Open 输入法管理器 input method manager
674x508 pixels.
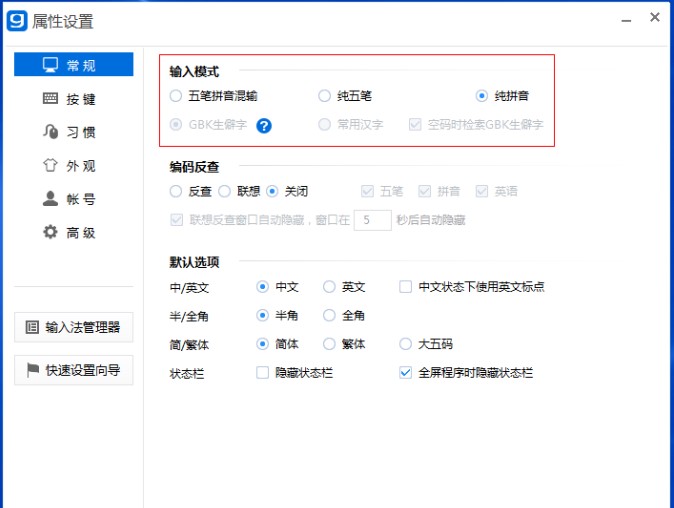73,327
